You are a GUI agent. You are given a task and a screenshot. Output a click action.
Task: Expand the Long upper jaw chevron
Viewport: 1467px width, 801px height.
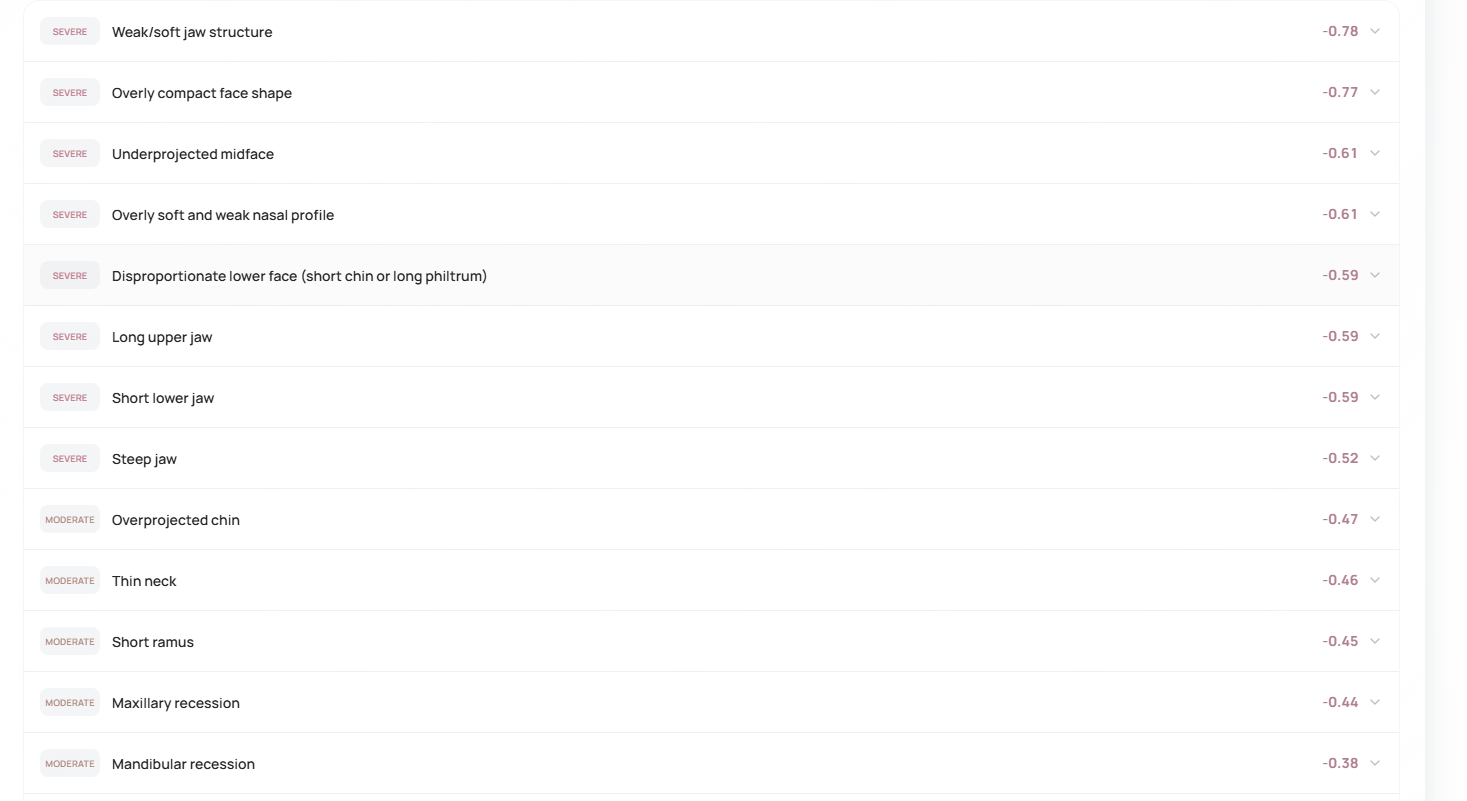tap(1375, 336)
